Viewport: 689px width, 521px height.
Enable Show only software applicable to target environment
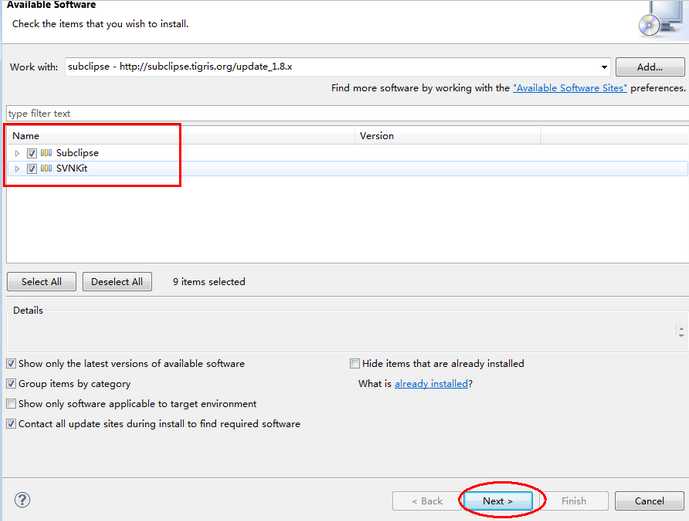pos(11,404)
